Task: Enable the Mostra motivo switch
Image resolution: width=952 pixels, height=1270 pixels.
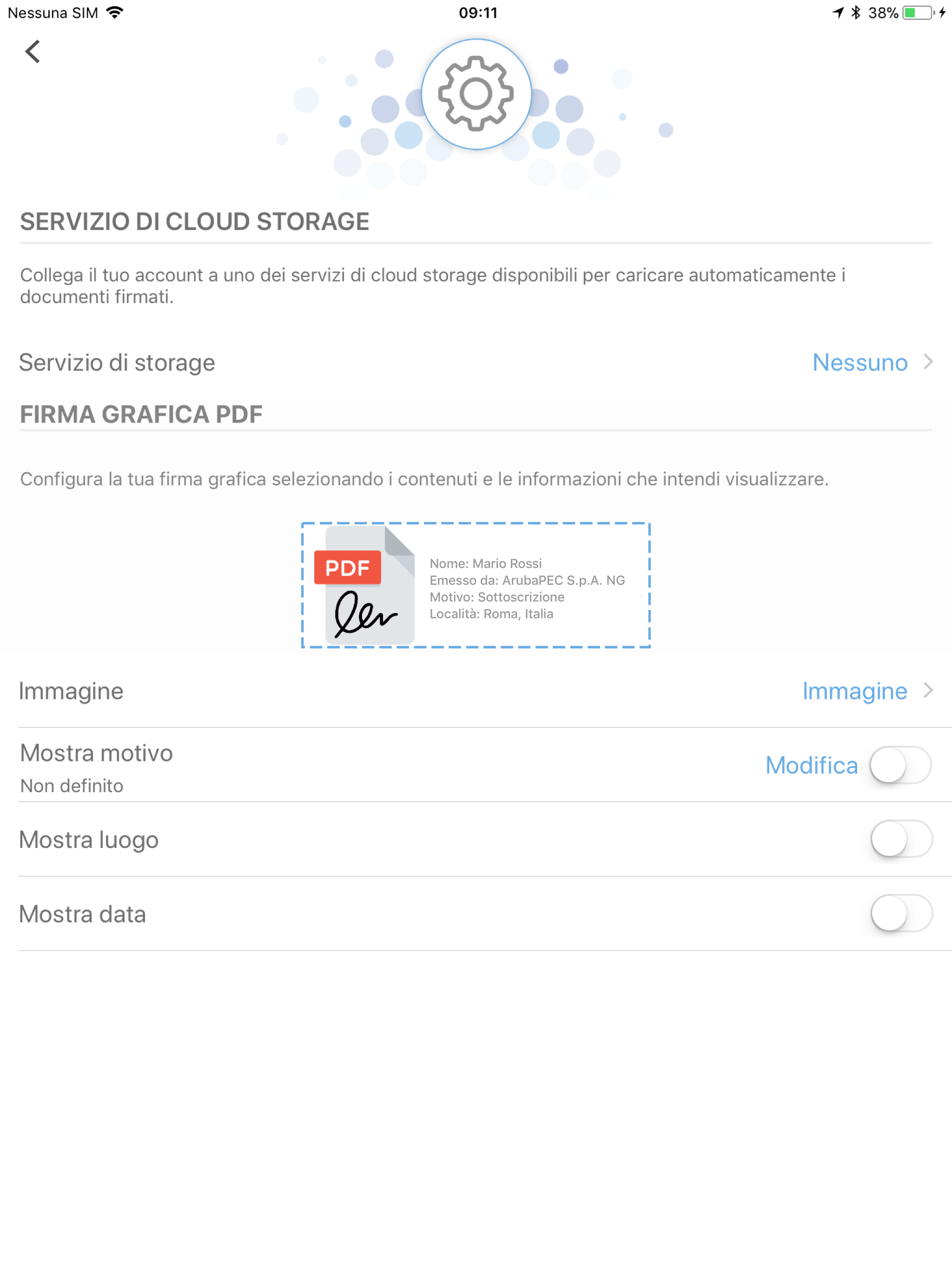Action: click(x=900, y=765)
